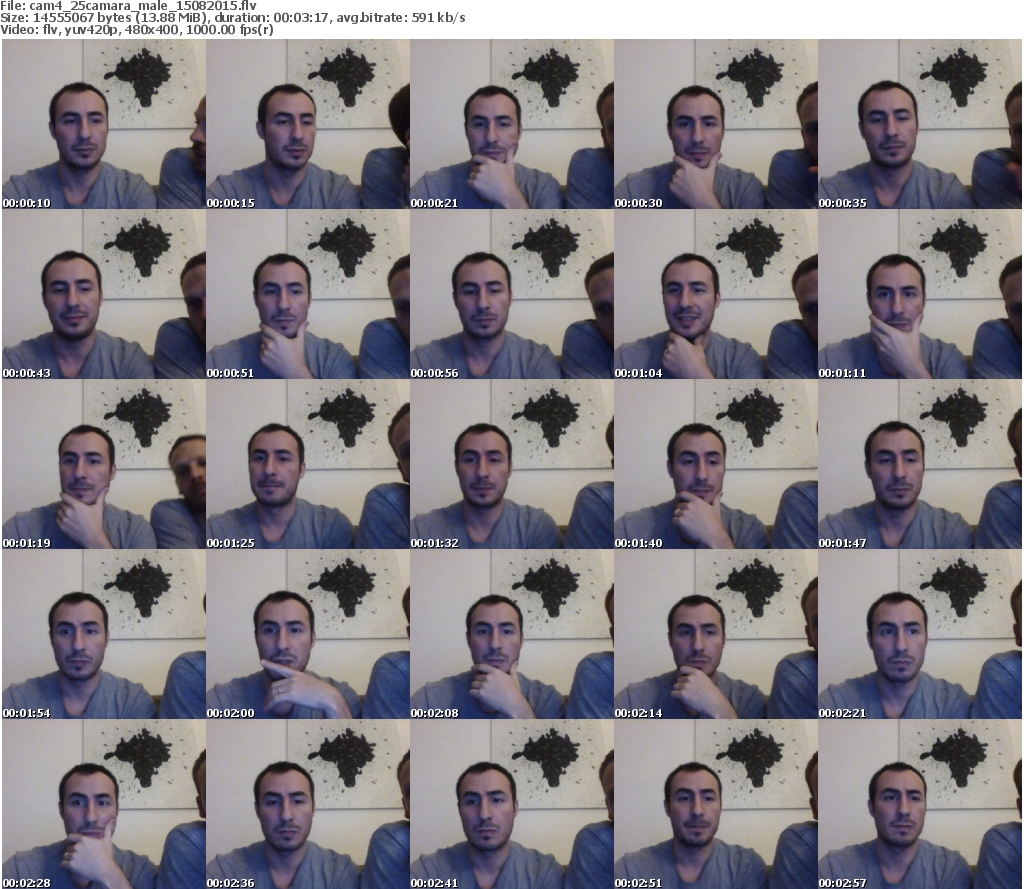Pick the preview frame at 00:01:40
Viewport: 1024px width, 889px height.
click(716, 464)
